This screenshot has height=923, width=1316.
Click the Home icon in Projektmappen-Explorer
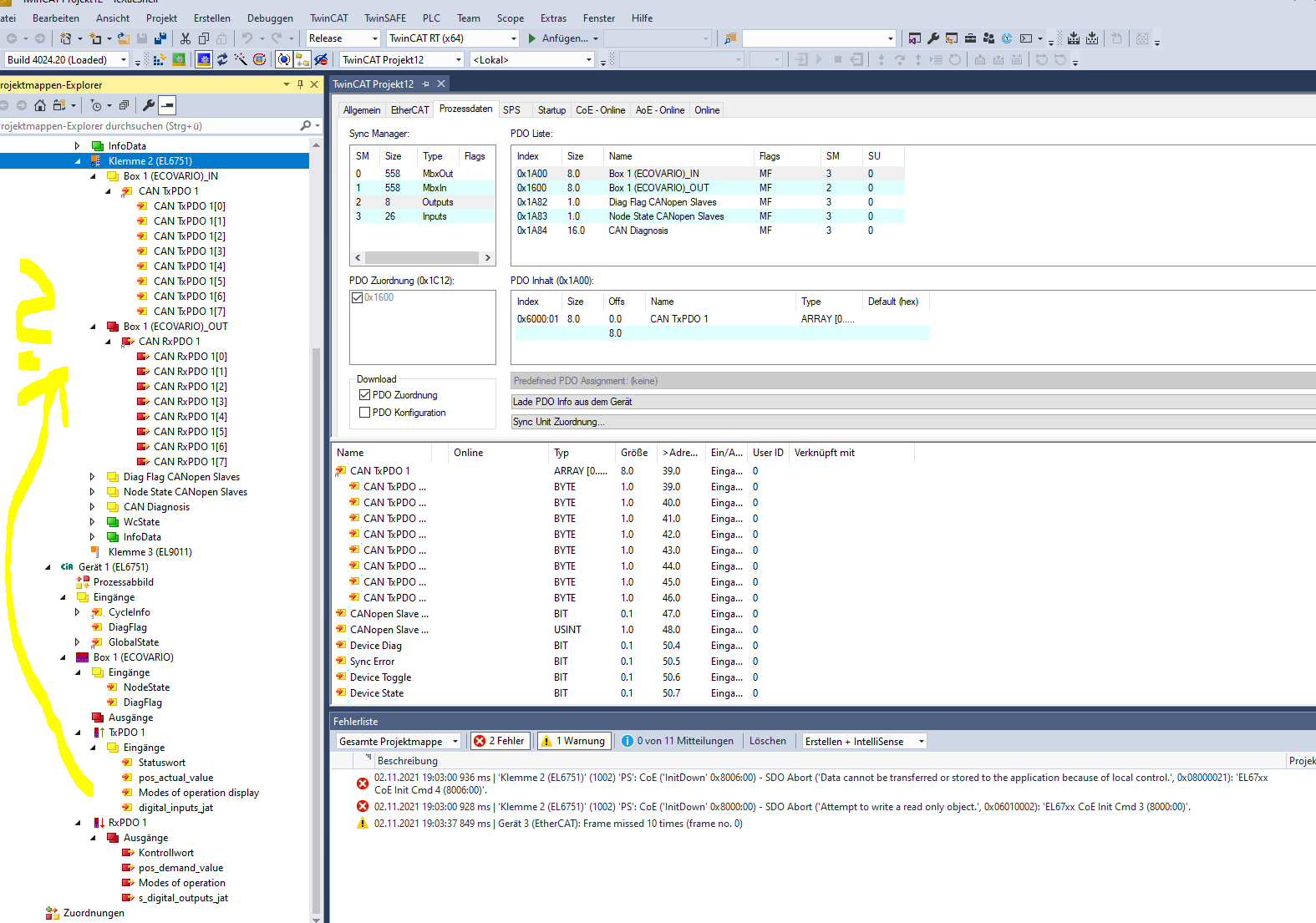(x=40, y=105)
